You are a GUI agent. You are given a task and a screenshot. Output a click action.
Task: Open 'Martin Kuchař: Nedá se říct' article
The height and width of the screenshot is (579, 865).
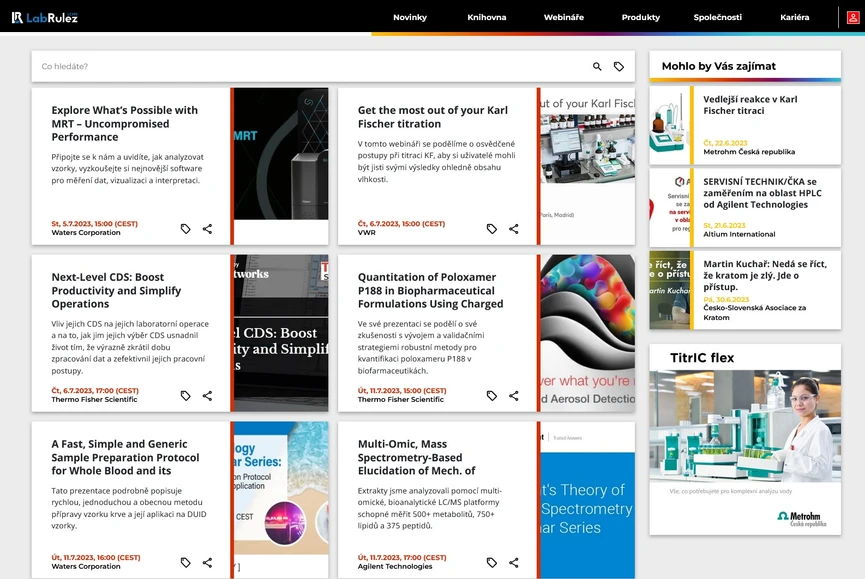pos(765,275)
